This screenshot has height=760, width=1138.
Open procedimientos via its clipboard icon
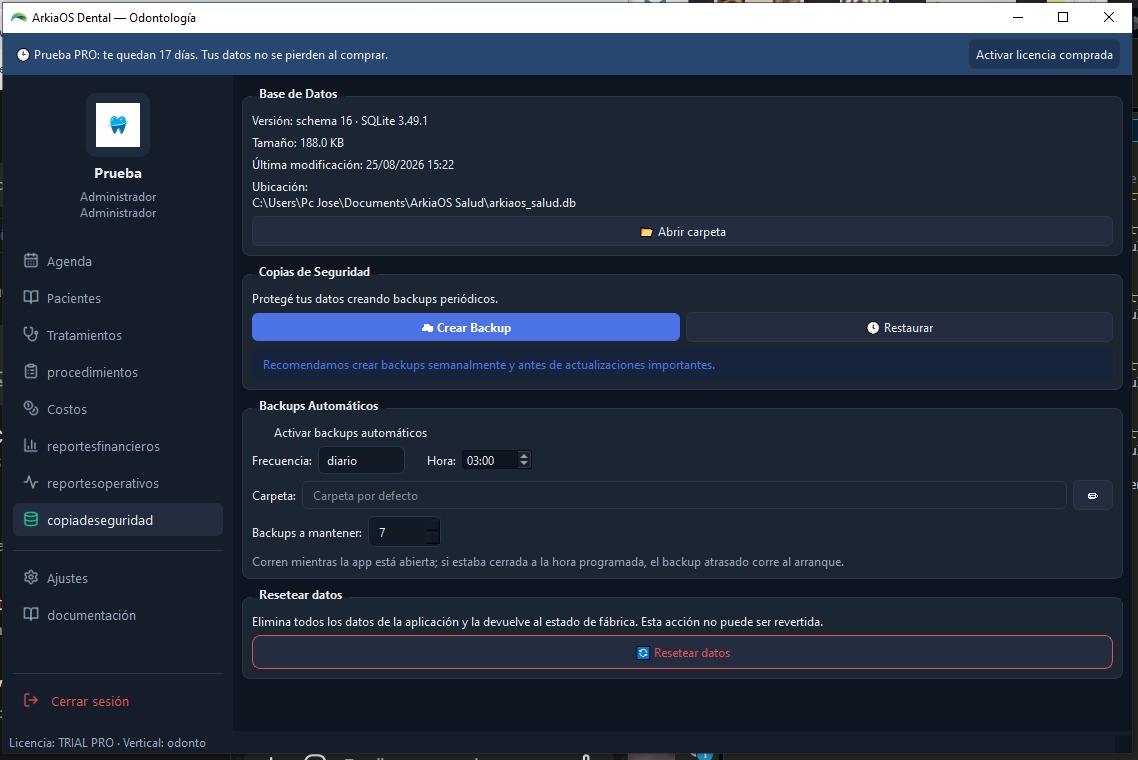click(x=30, y=372)
